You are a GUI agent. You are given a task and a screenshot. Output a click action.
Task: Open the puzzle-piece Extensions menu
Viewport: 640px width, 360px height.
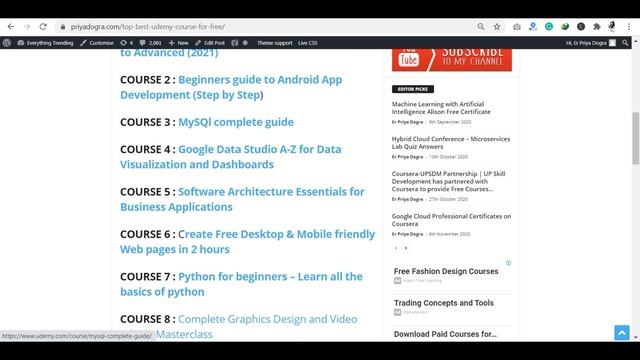[x=597, y=27]
